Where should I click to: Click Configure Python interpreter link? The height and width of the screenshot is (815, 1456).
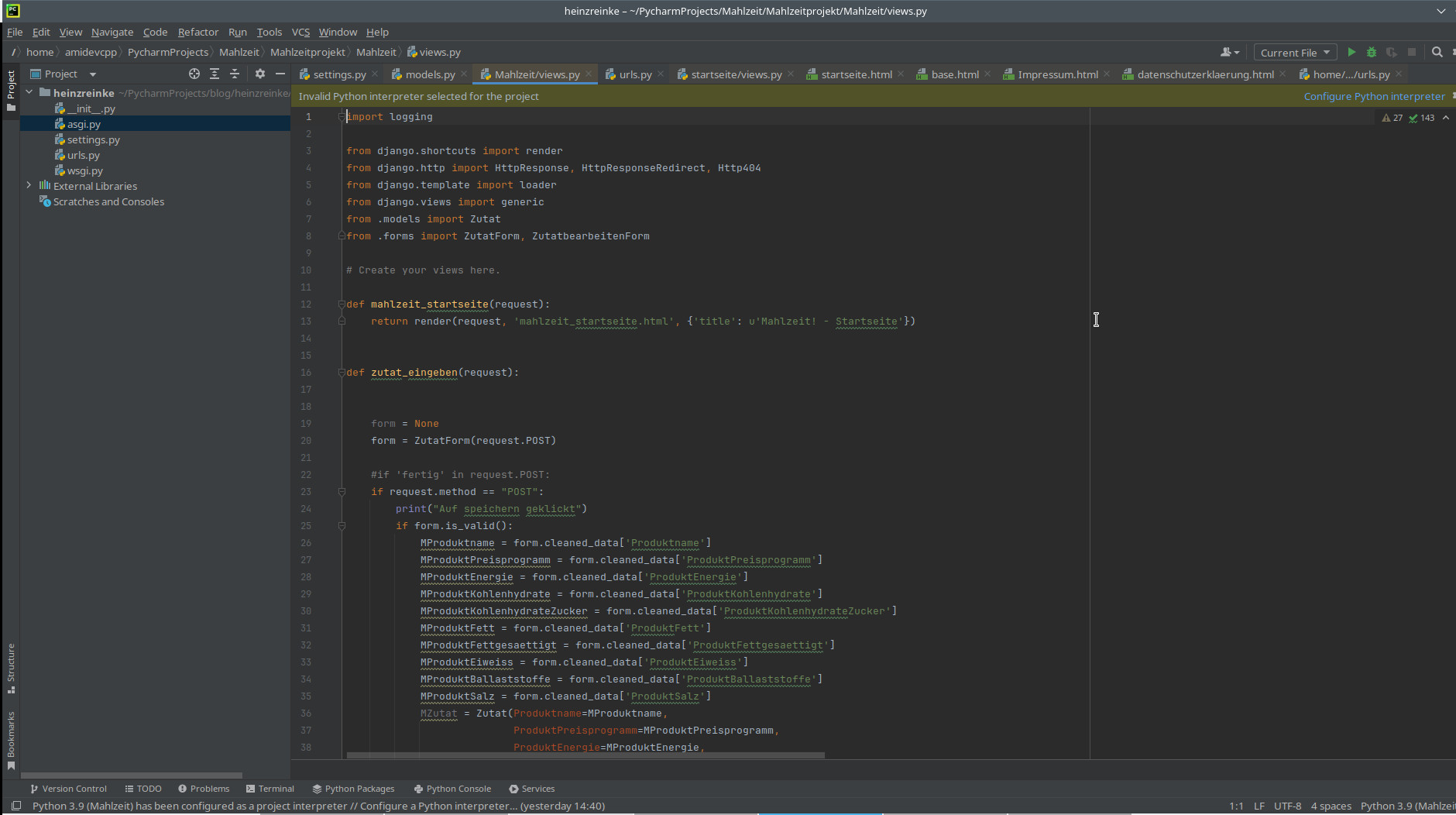1374,96
